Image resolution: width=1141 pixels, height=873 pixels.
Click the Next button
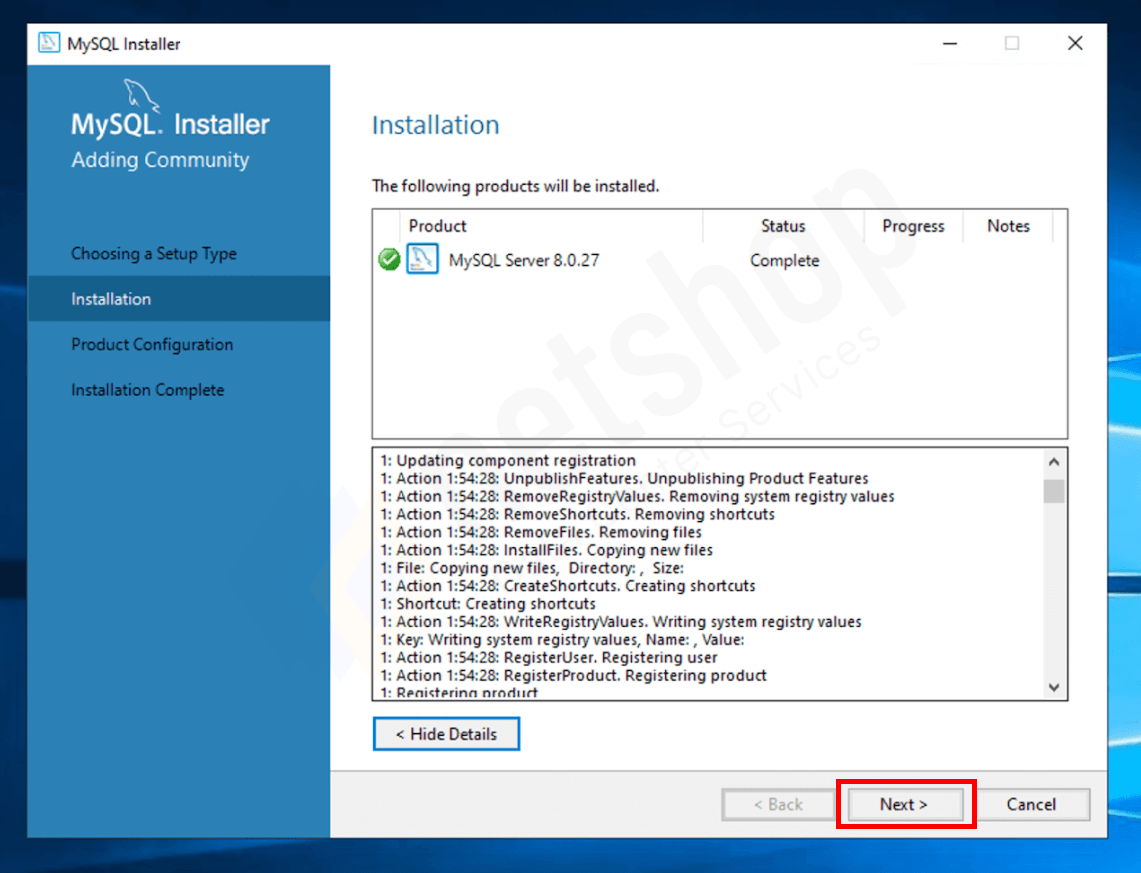(x=904, y=804)
